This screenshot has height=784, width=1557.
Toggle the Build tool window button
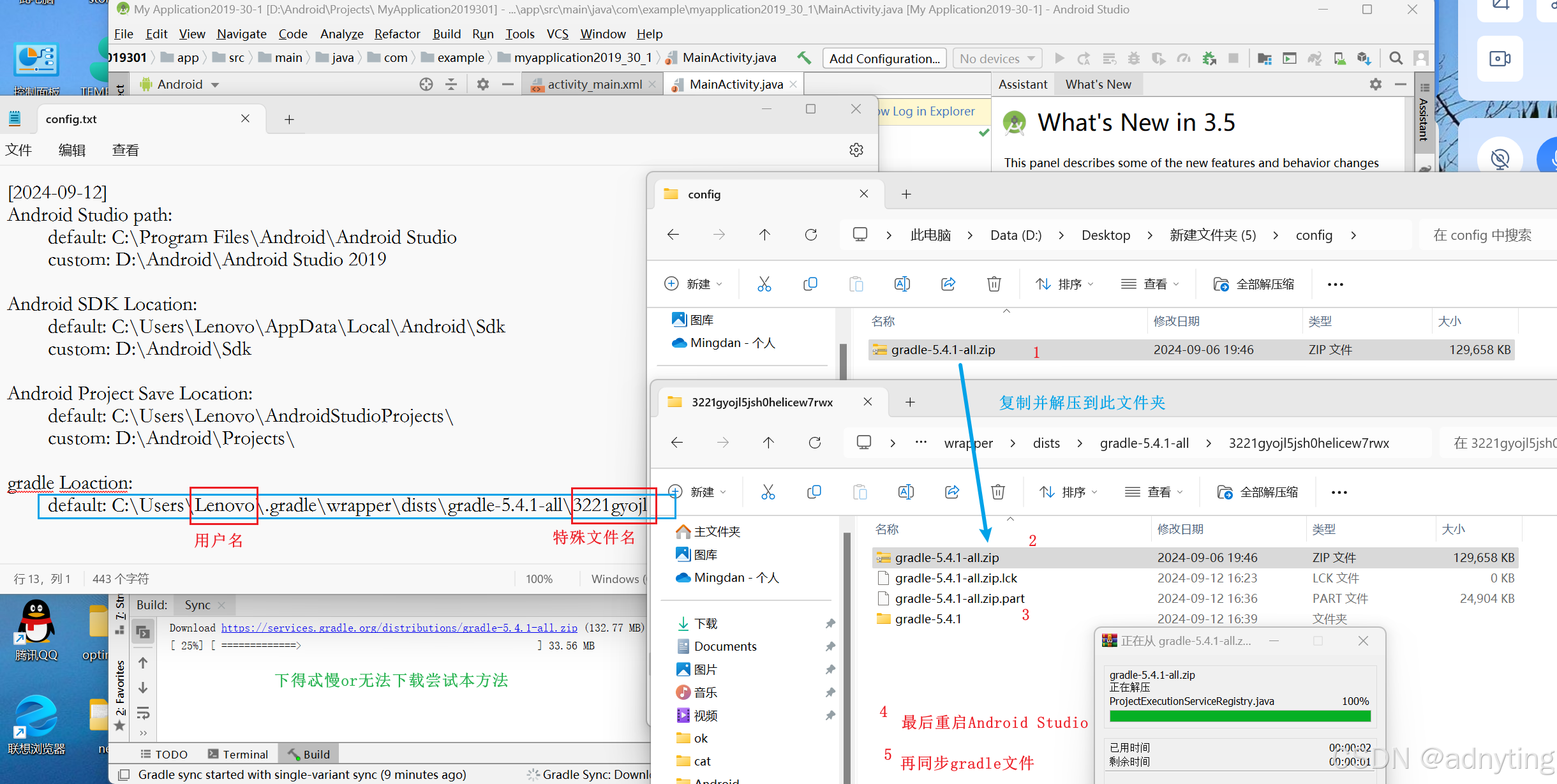(309, 754)
